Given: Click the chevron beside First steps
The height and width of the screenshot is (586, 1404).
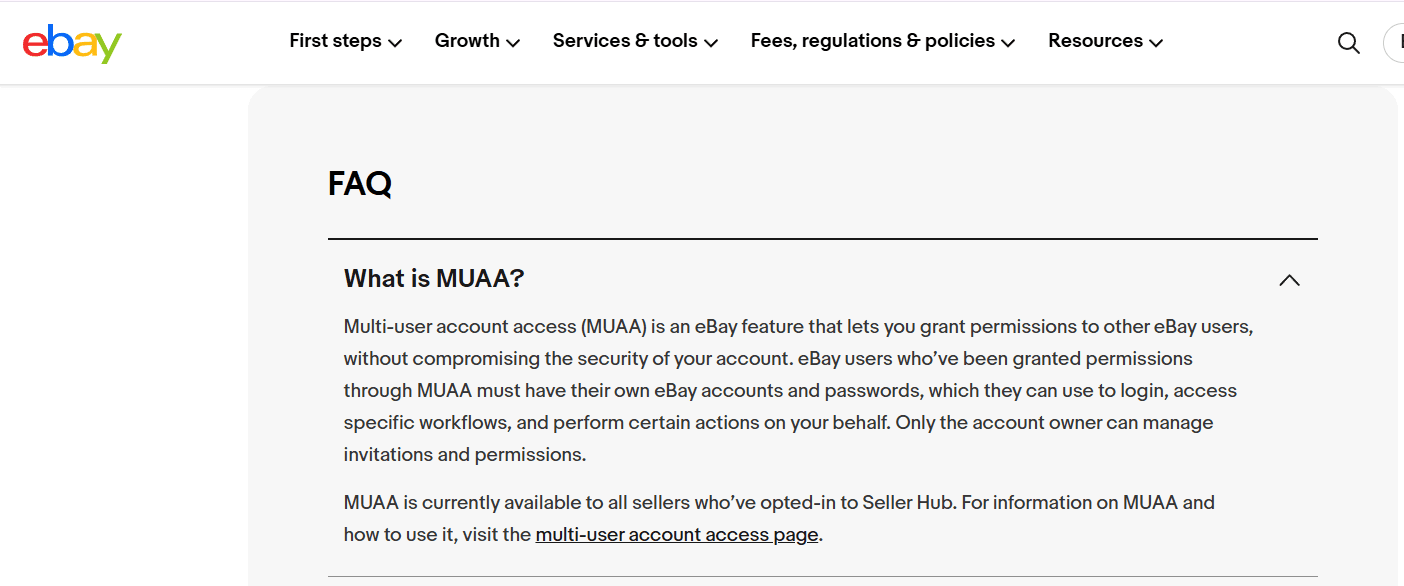Looking at the screenshot, I should [x=395, y=43].
